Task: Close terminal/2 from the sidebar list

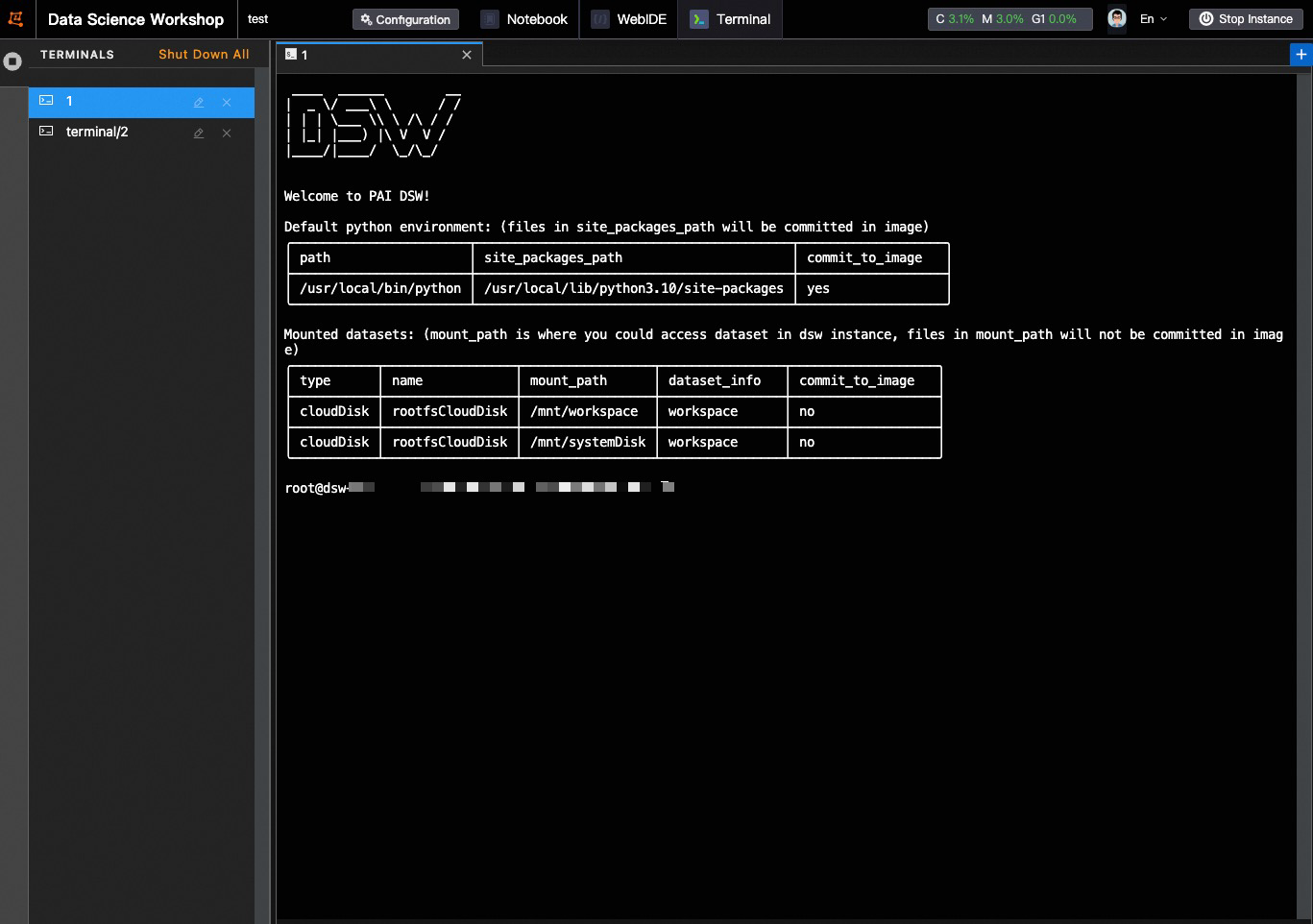Action: click(x=227, y=133)
